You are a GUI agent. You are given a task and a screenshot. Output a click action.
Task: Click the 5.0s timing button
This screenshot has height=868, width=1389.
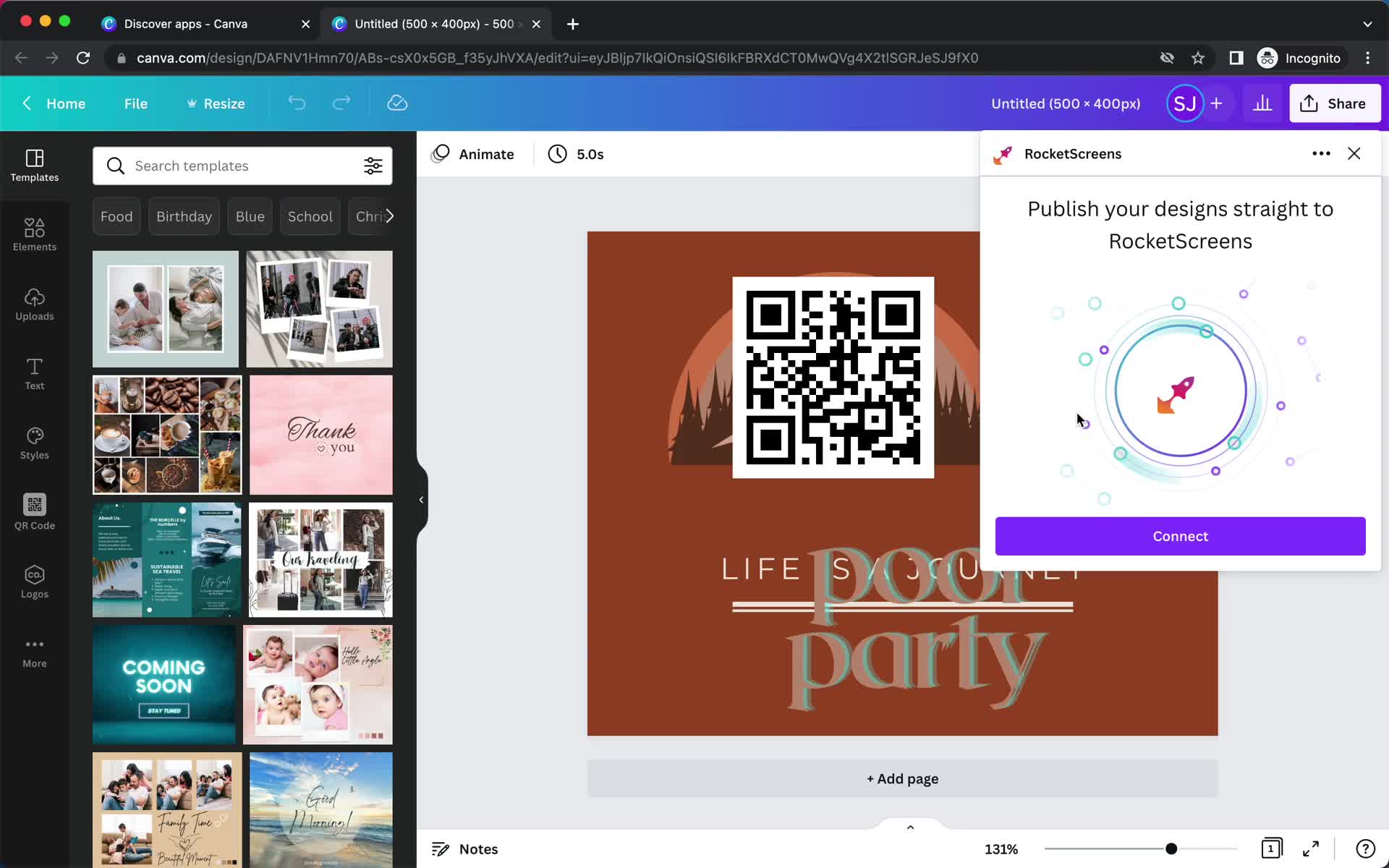tap(576, 154)
